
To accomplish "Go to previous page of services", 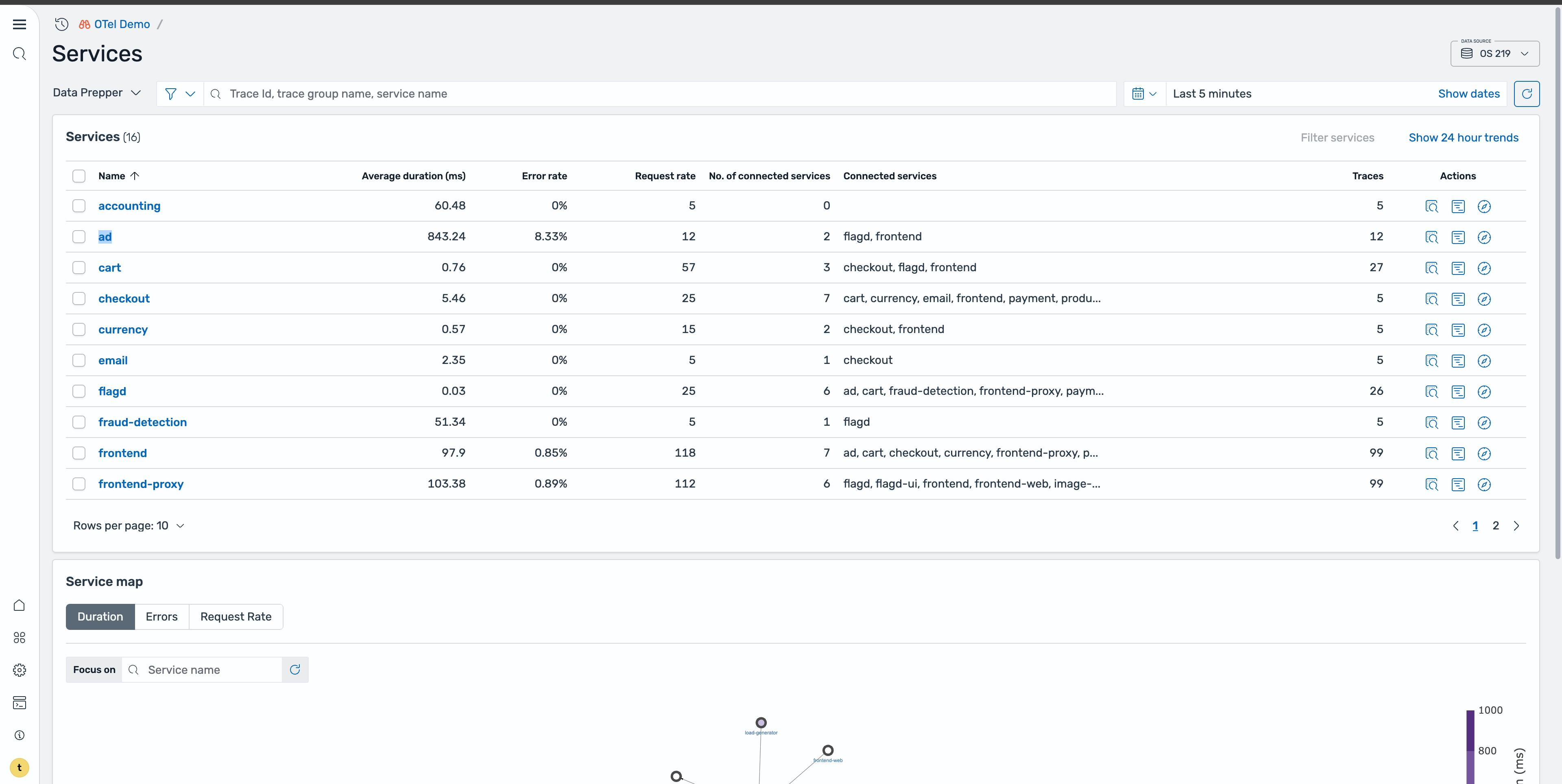I will [1456, 526].
